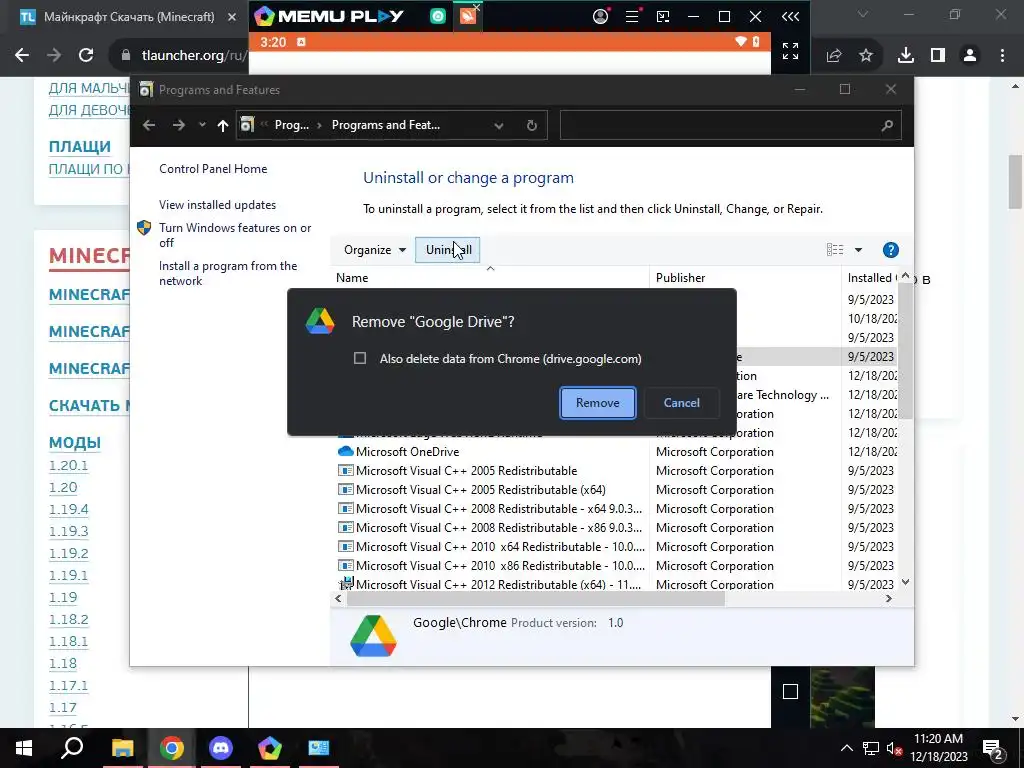Open the Chrome downloads icon
Screen dimensions: 1024x768
pyautogui.click(x=906, y=56)
